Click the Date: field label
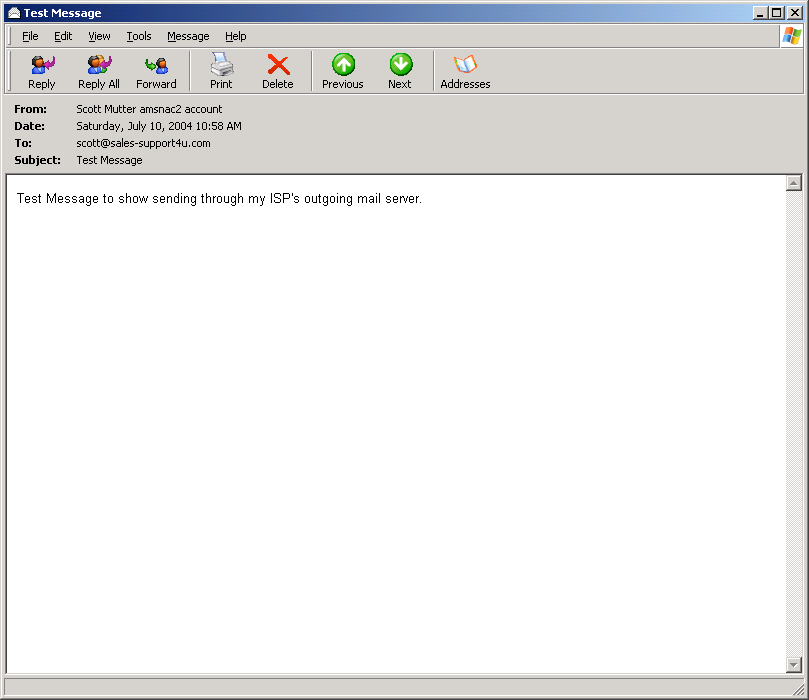The image size is (809, 700). tap(29, 126)
